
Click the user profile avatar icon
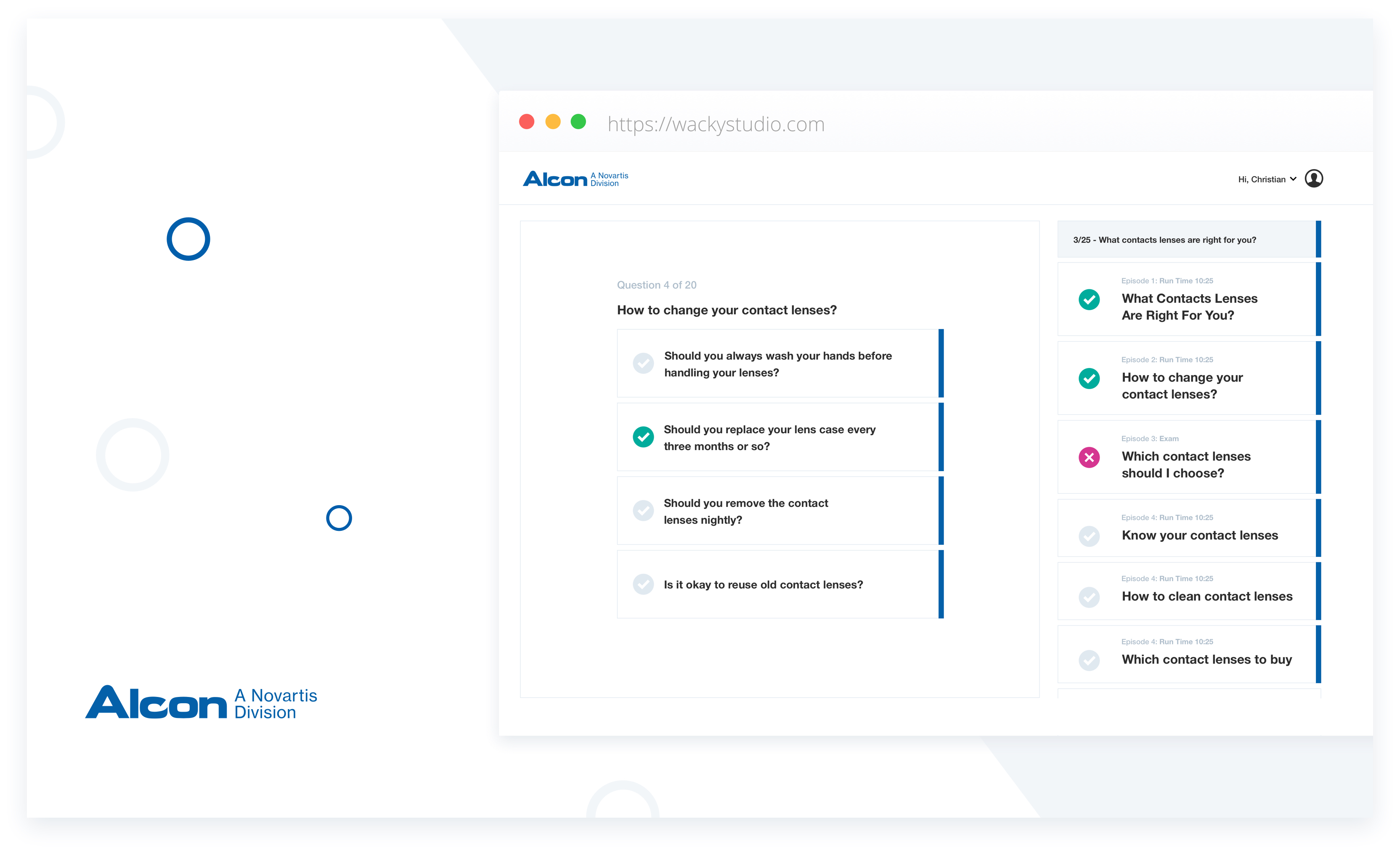tap(1314, 178)
